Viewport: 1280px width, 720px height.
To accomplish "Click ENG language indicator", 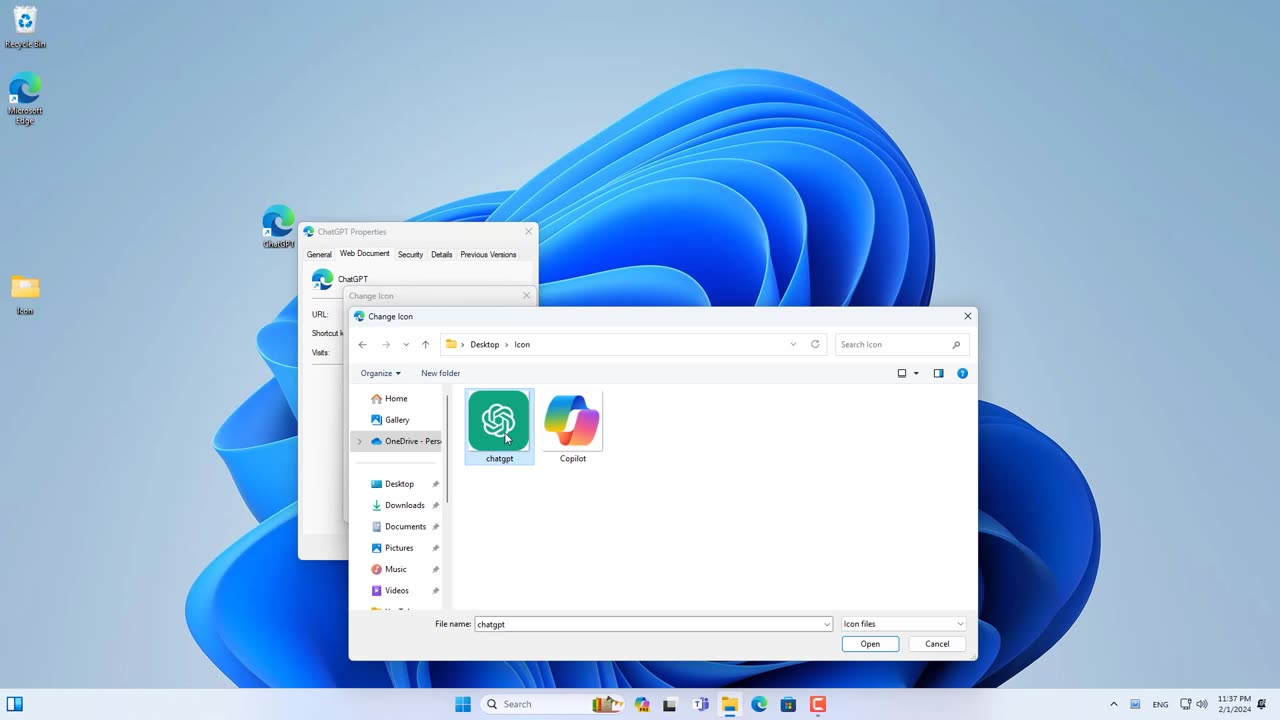I will [1160, 704].
